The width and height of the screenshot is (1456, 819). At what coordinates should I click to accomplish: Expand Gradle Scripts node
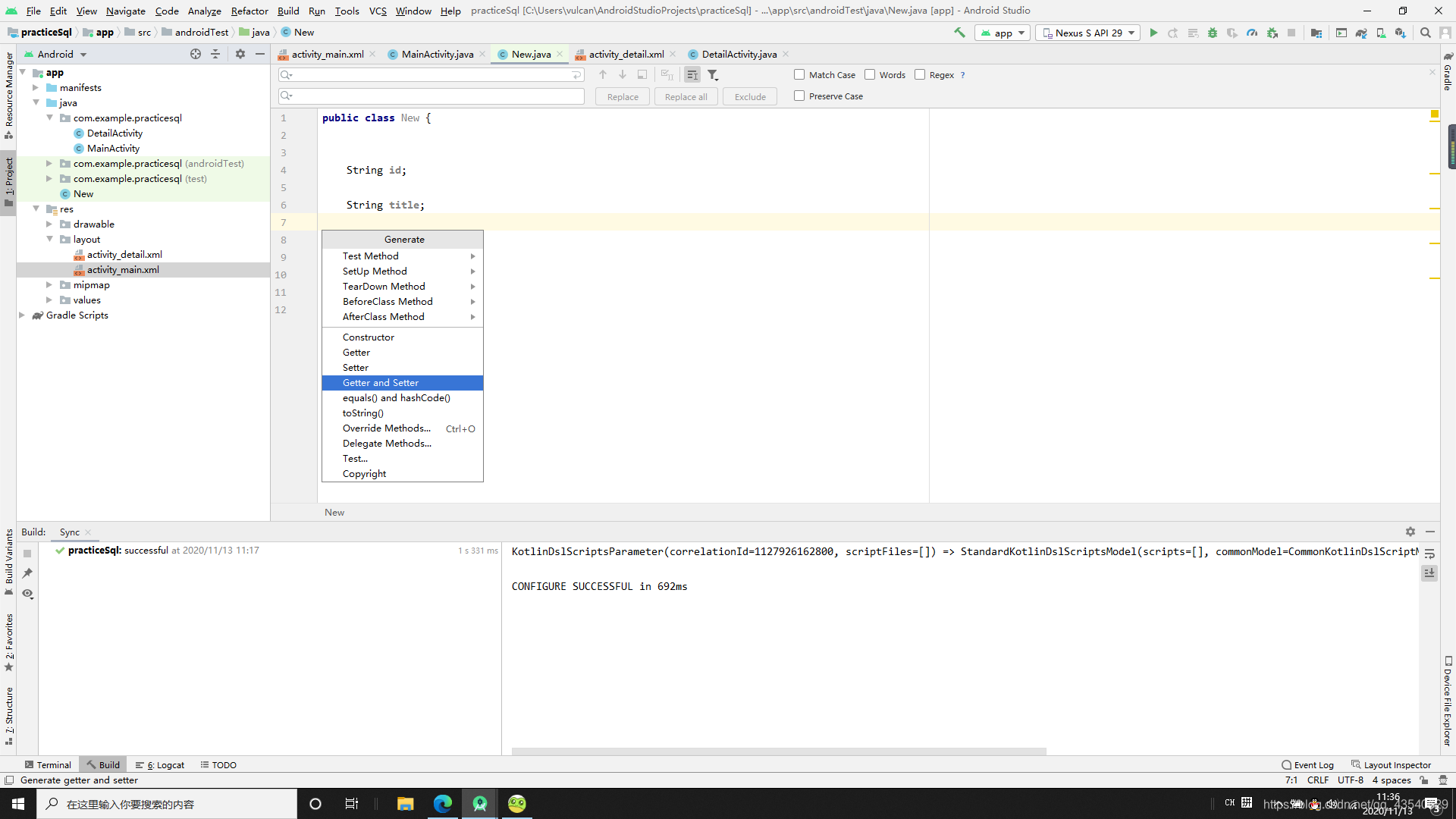pyautogui.click(x=22, y=315)
